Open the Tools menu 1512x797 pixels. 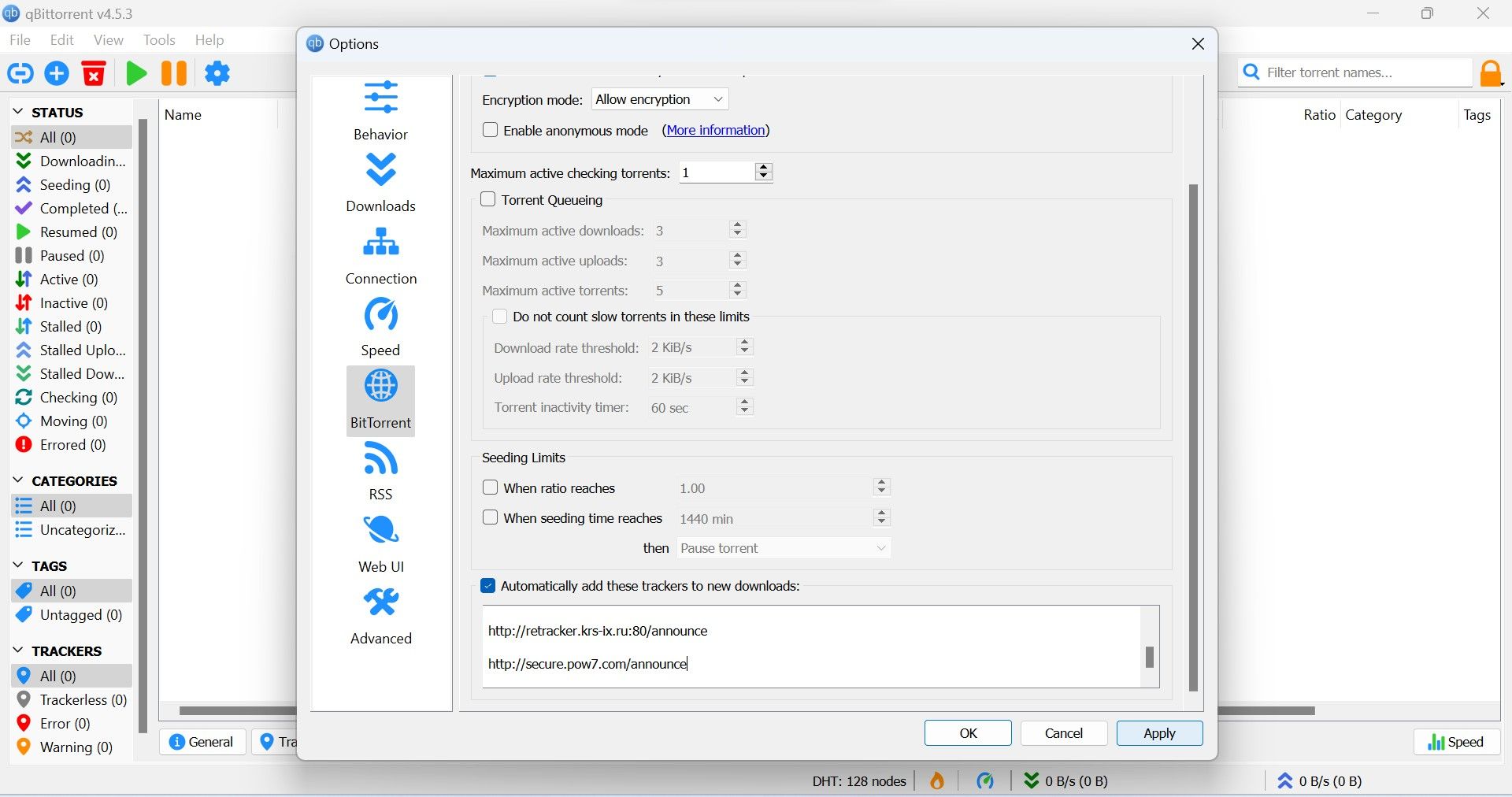pos(159,40)
